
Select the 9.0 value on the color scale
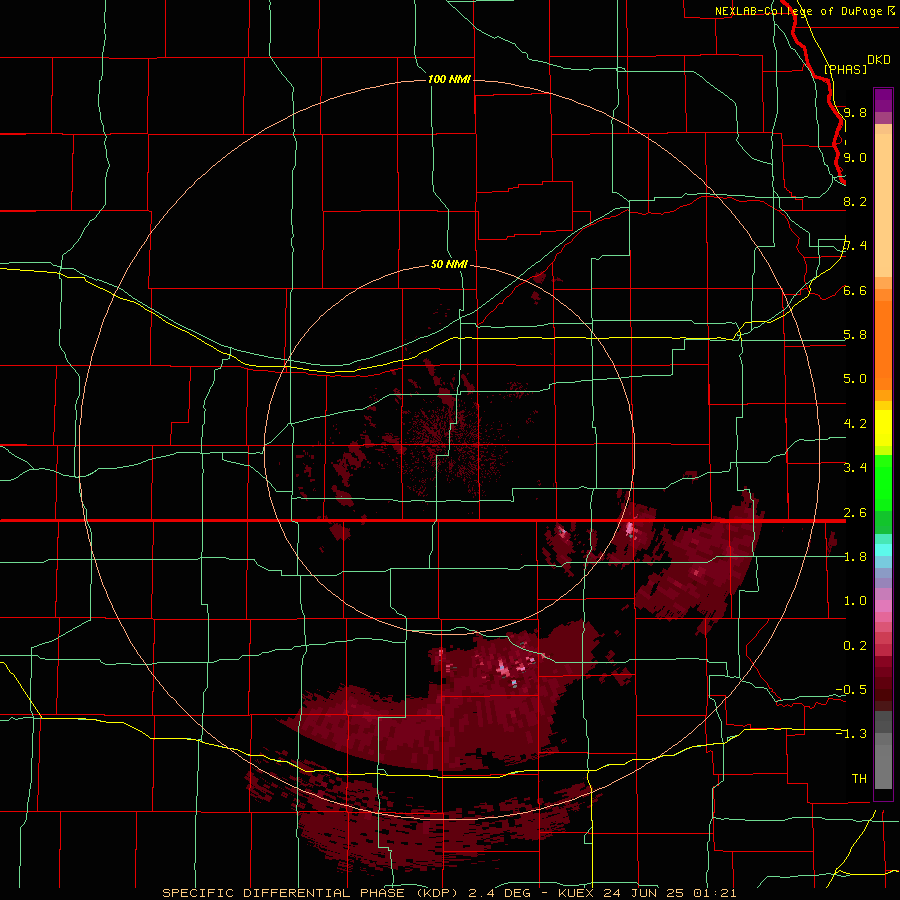(855, 157)
